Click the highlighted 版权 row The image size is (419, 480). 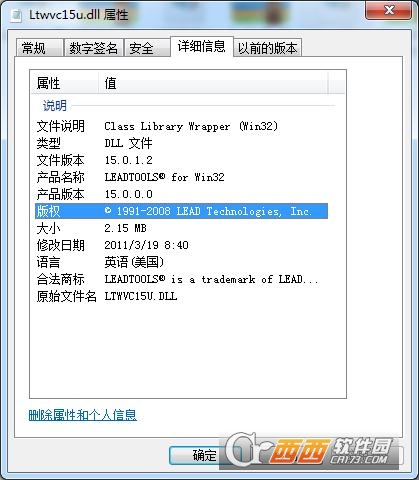click(181, 211)
